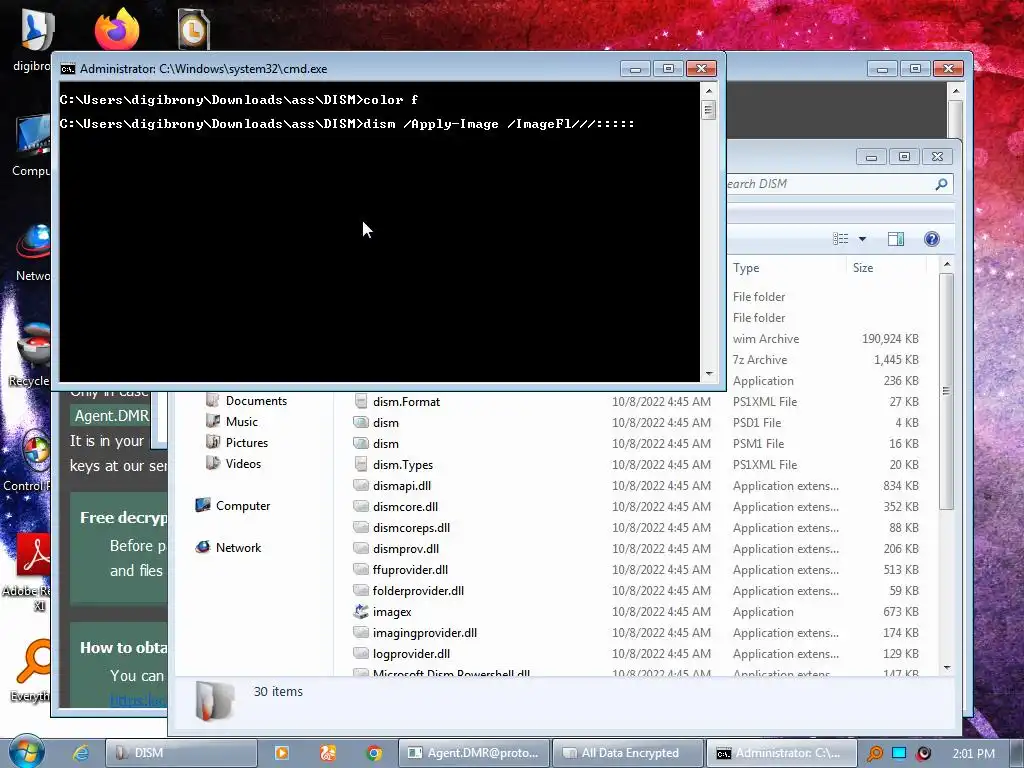Switch to Administrator cmd taskbar button
The height and width of the screenshot is (768, 1024).
pyautogui.click(x=781, y=753)
